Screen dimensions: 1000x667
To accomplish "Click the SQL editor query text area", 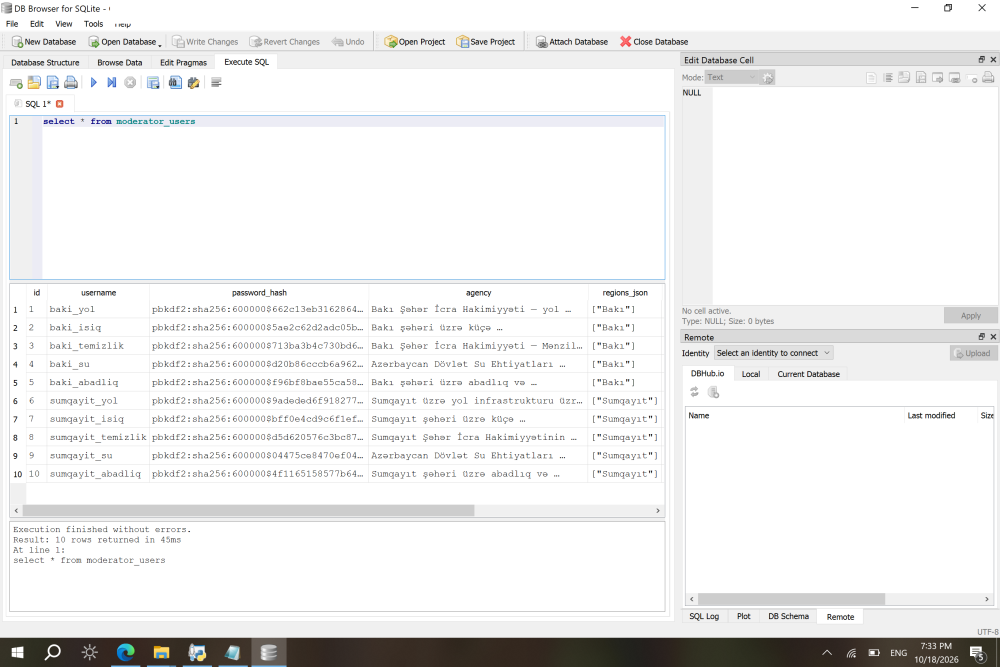I will (353, 198).
